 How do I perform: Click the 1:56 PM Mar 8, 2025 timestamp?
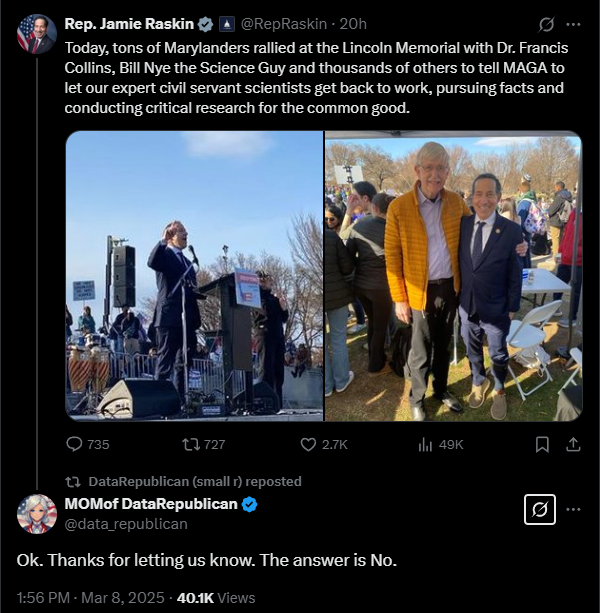tap(90, 598)
